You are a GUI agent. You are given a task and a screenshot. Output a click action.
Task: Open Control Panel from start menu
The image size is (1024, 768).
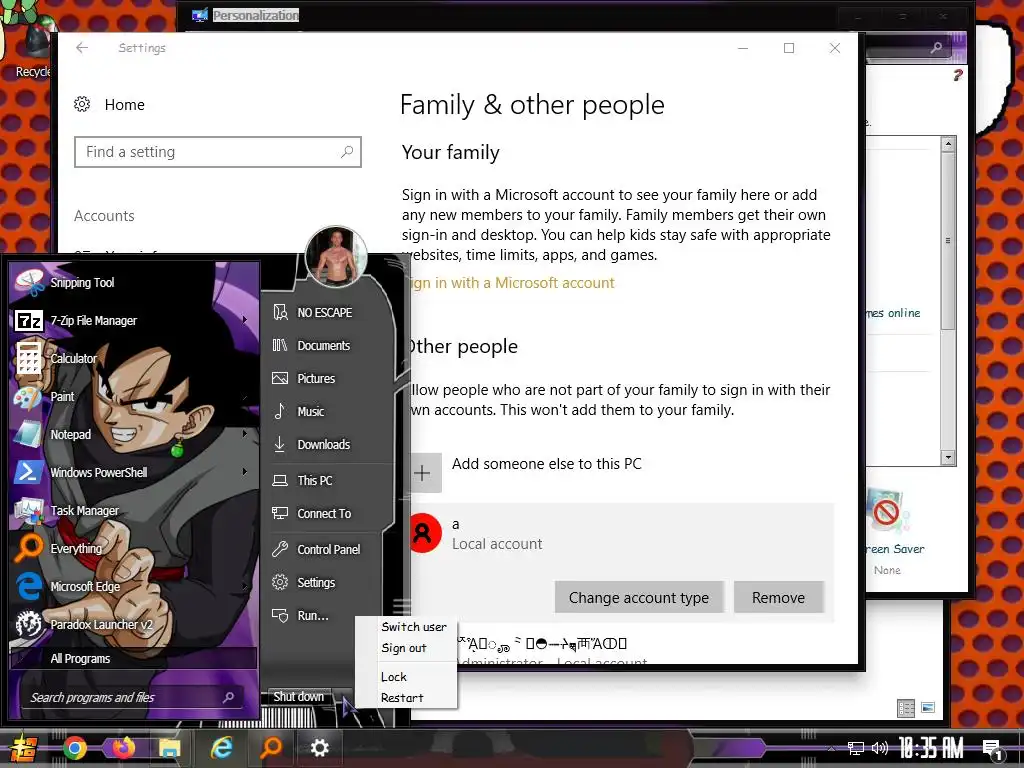[x=327, y=550]
